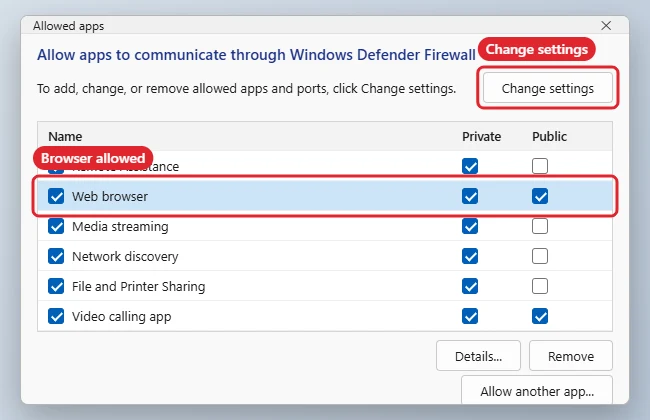Select the Web browser row text
650x420 pixels.
point(110,197)
